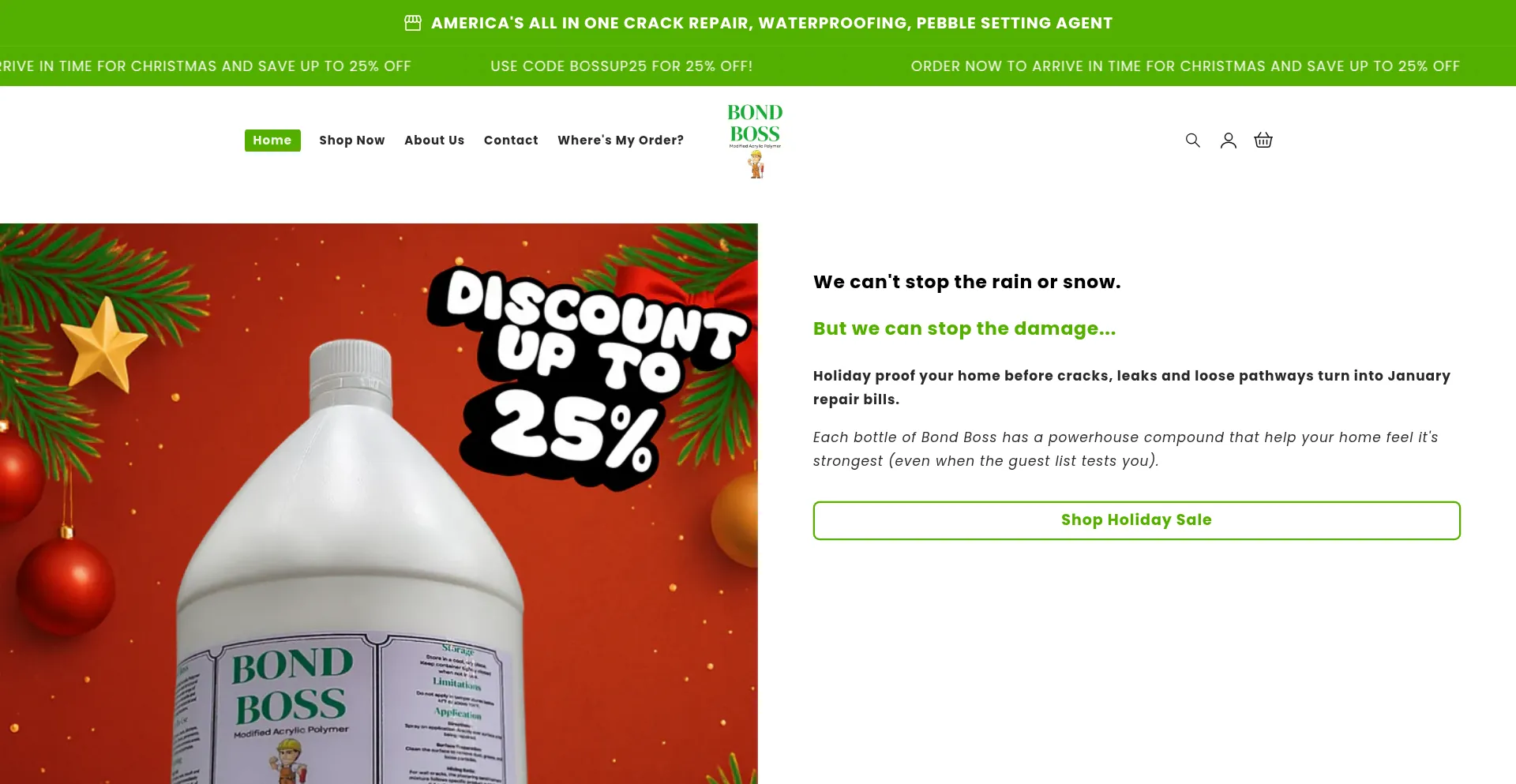Click the Shop Holiday Sale button
Viewport: 1516px width, 784px height.
point(1136,520)
